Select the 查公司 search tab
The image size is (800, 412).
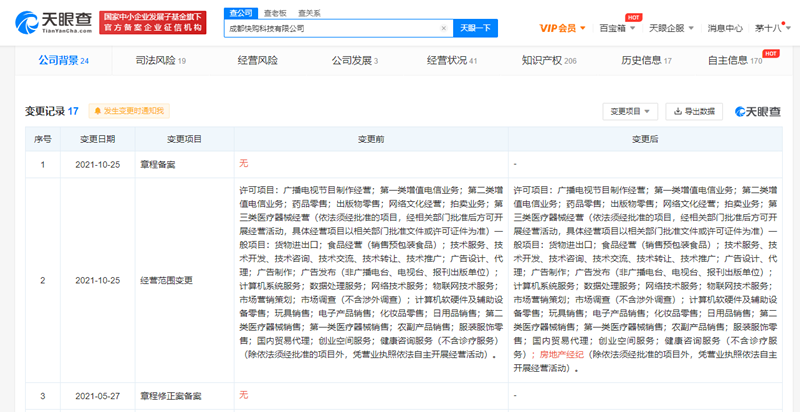(x=237, y=12)
